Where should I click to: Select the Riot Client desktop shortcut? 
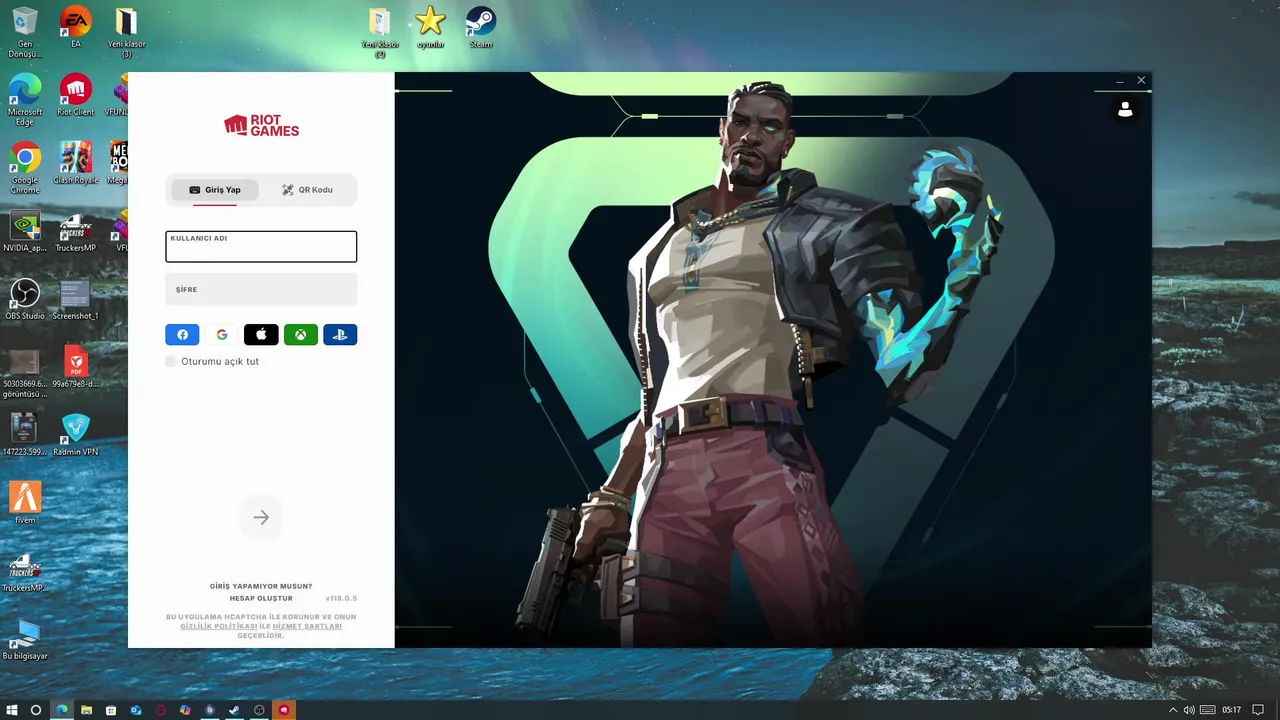coord(76,95)
